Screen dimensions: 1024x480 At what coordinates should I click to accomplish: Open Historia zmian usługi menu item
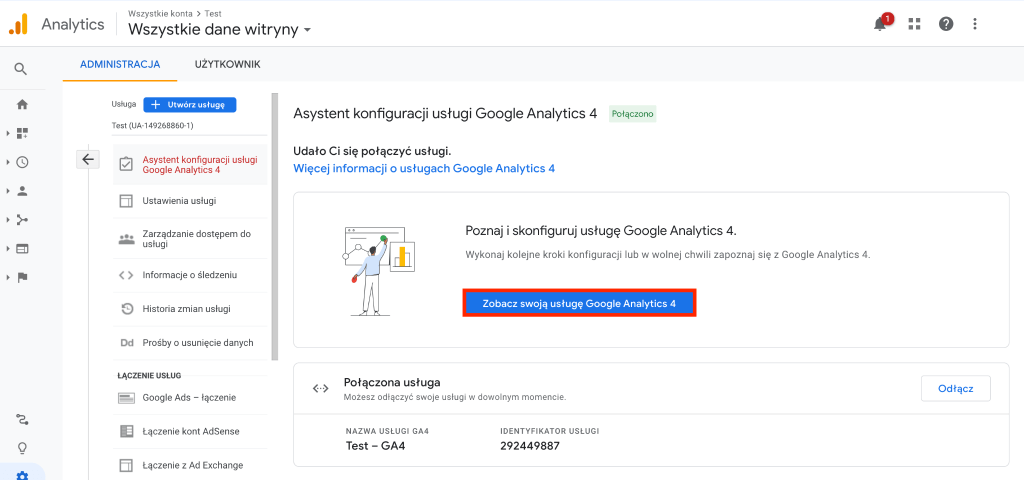click(x=190, y=309)
